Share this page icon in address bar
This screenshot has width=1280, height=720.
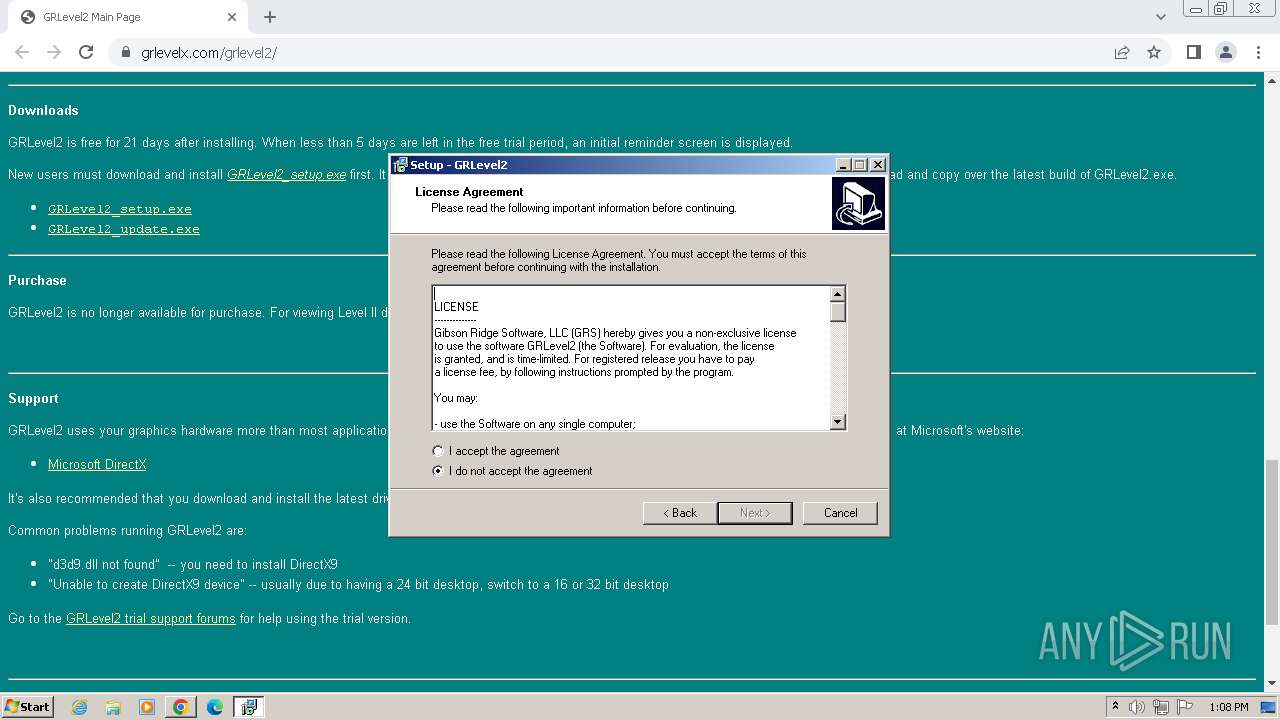coord(1122,52)
